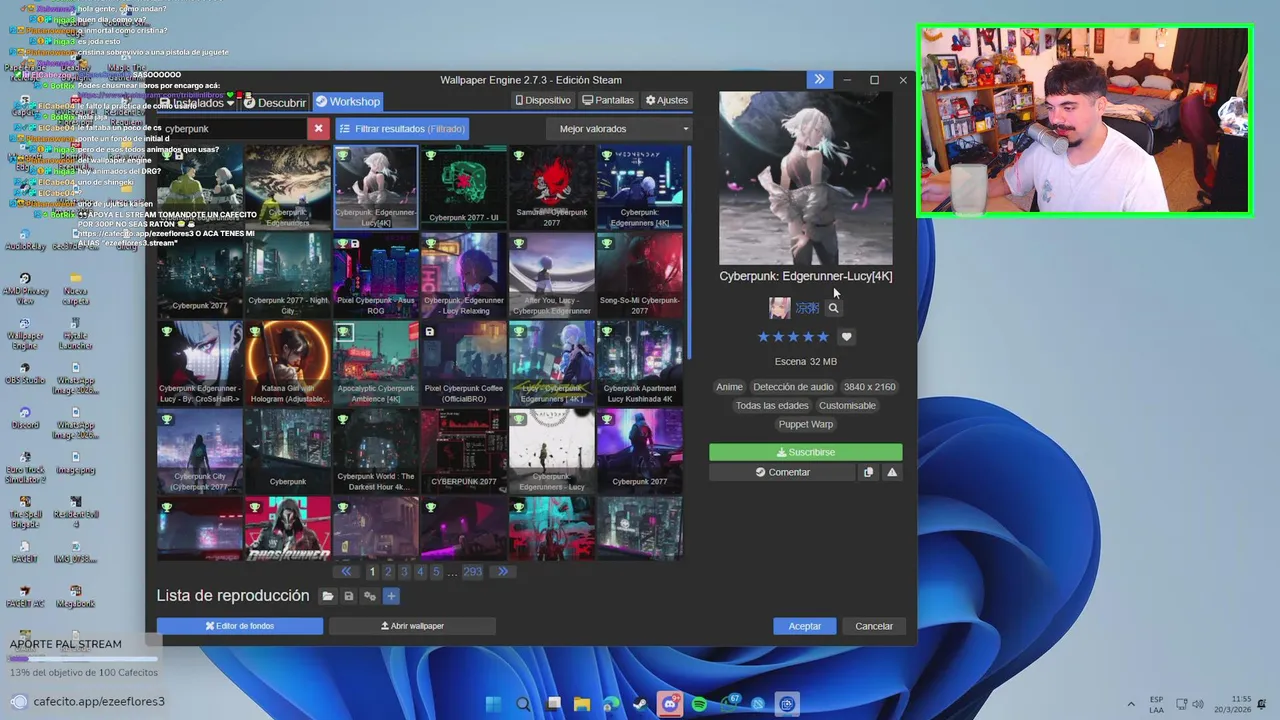Expand the Mejor valorados sort dropdown
1280x720 pixels.
[x=620, y=129]
